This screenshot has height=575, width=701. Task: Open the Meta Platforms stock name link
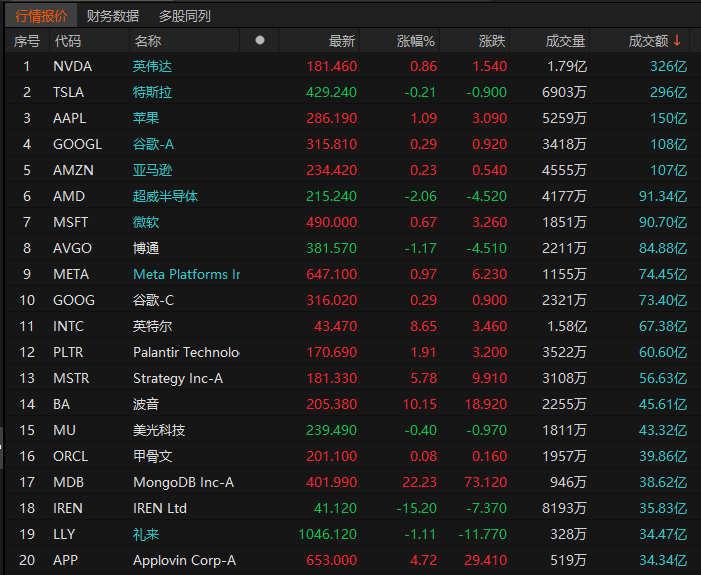pyautogui.click(x=186, y=274)
